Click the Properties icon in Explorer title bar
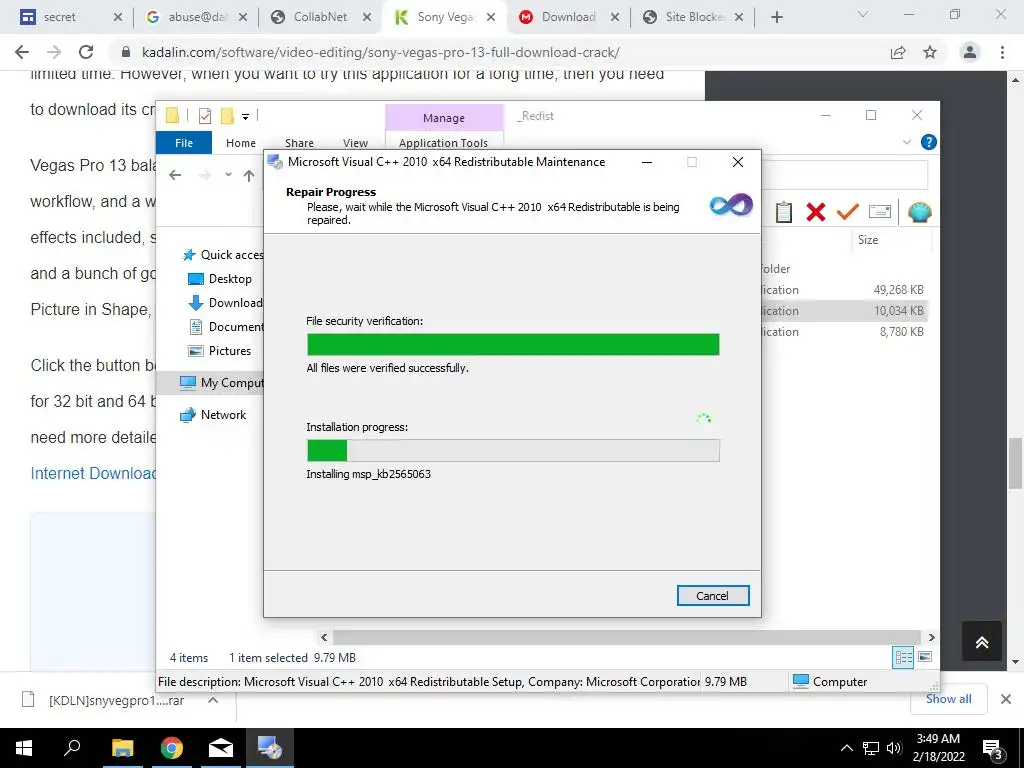 pyautogui.click(x=205, y=116)
